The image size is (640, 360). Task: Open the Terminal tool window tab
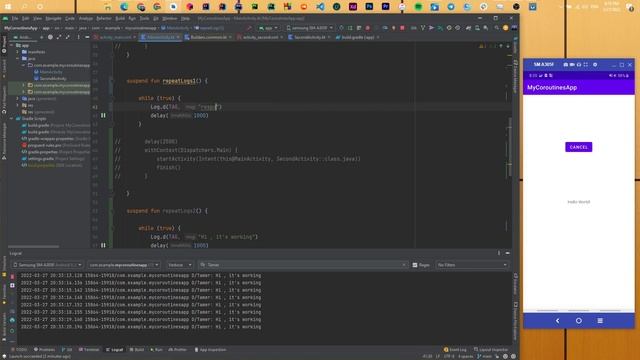[89, 350]
